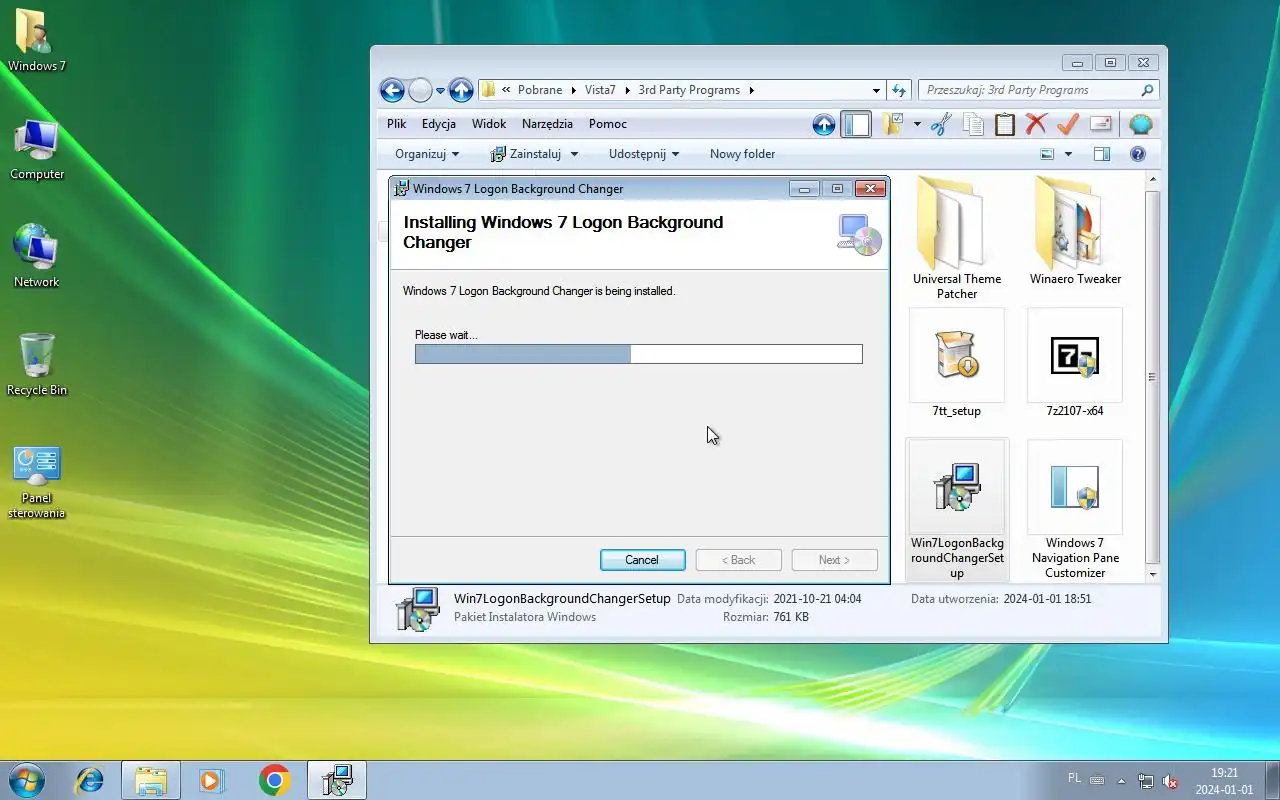Click the blue Up button in the classic toolbar
Image resolution: width=1280 pixels, height=800 pixels.
click(823, 124)
